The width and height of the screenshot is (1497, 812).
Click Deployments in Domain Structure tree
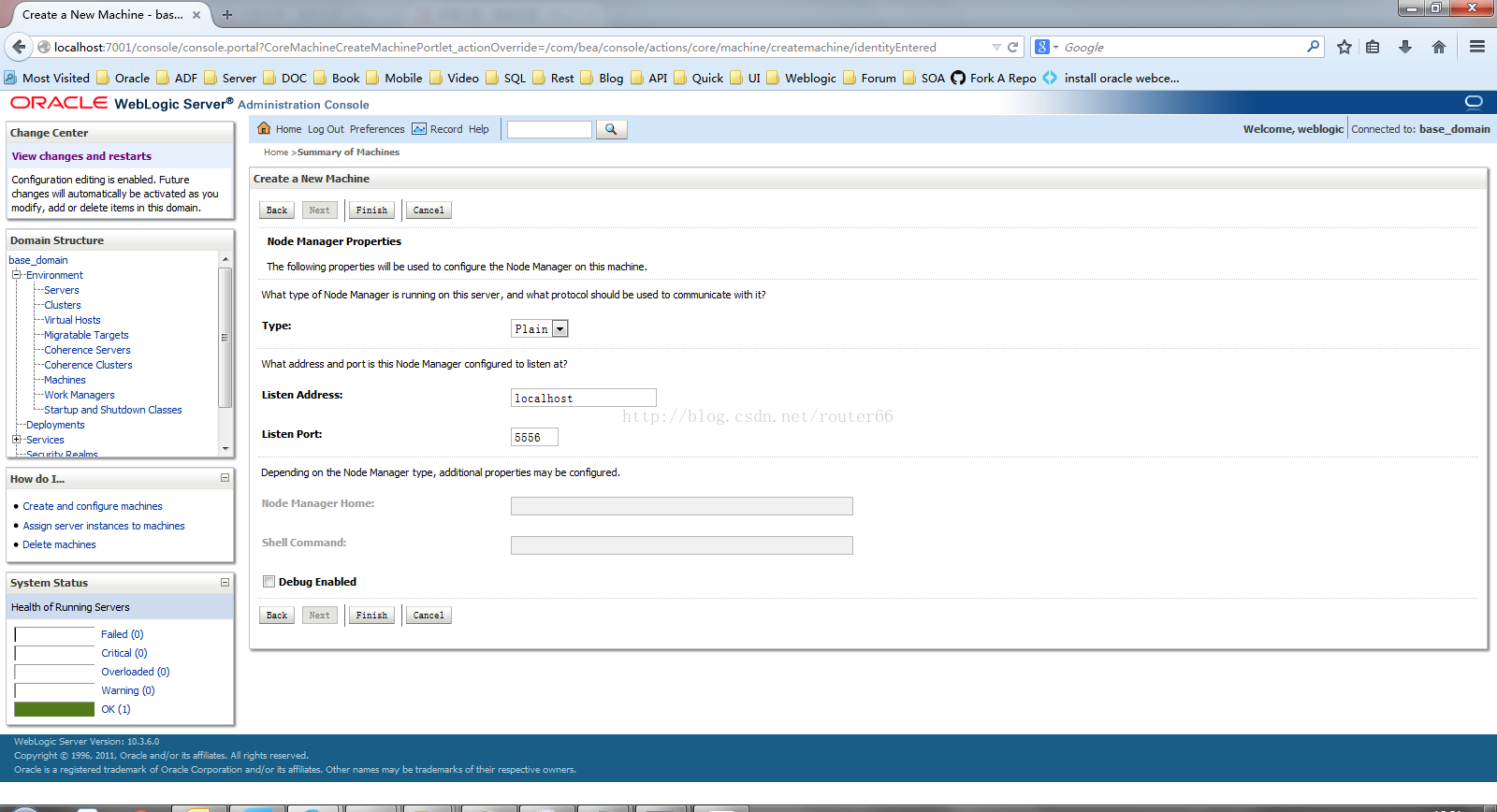55,425
